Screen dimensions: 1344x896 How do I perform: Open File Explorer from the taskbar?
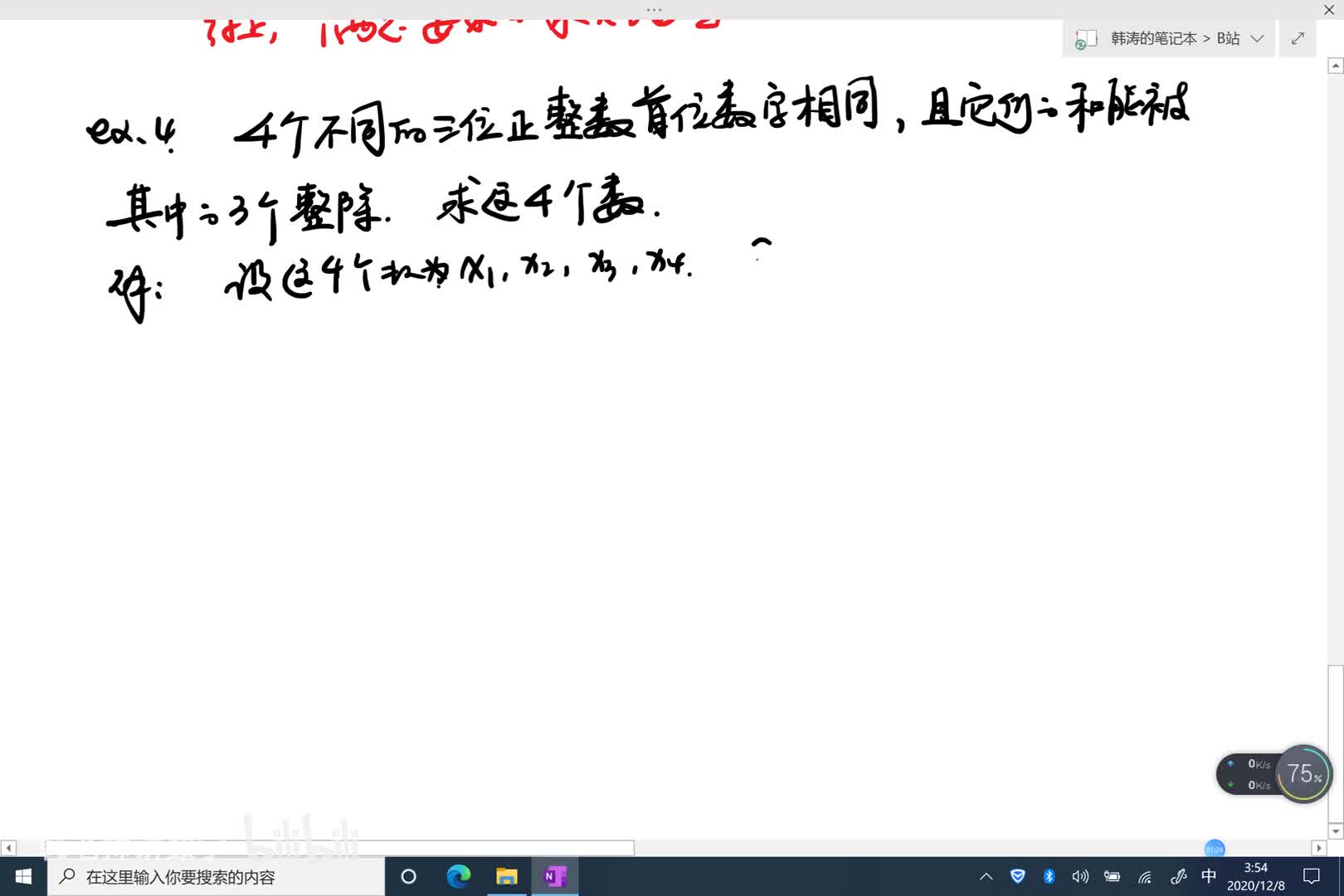(506, 877)
